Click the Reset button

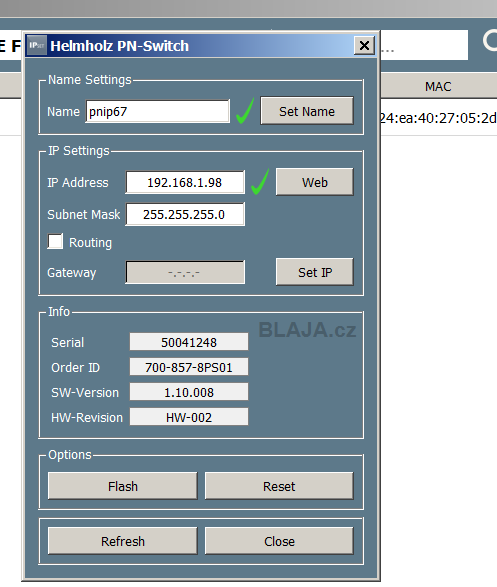pos(279,486)
